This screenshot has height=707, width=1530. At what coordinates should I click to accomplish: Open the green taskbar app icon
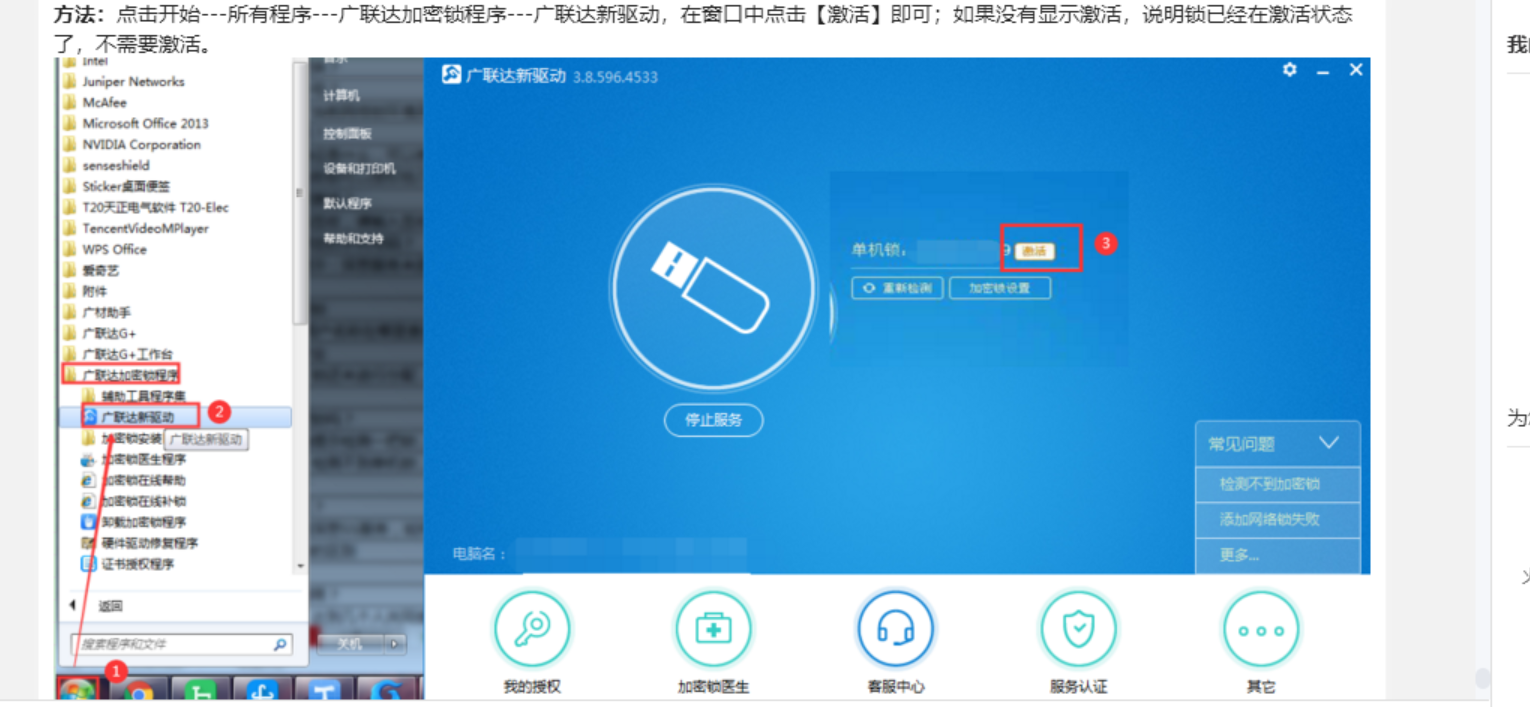(202, 692)
